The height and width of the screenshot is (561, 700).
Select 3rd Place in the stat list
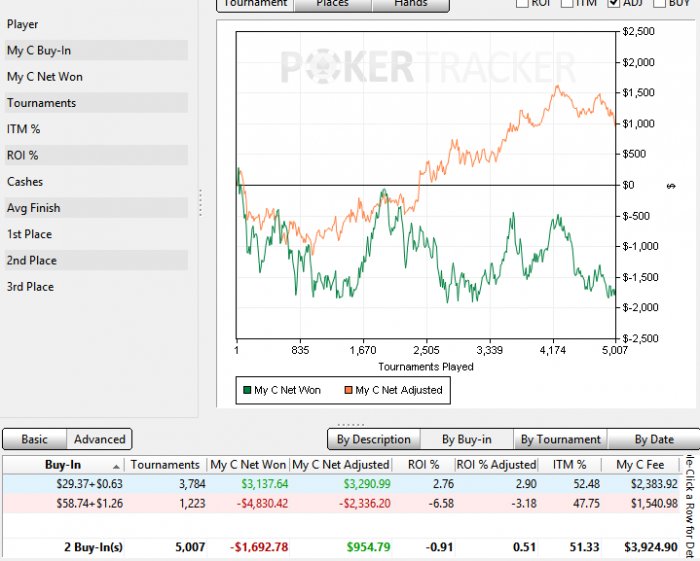96,287
